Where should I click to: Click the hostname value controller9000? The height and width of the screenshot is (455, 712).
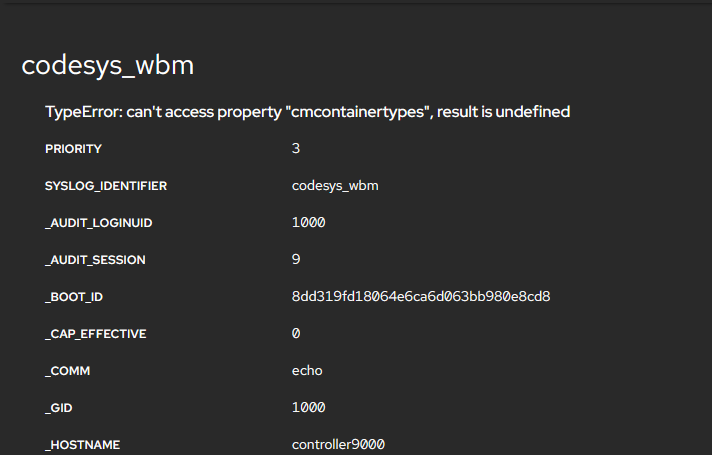338,444
